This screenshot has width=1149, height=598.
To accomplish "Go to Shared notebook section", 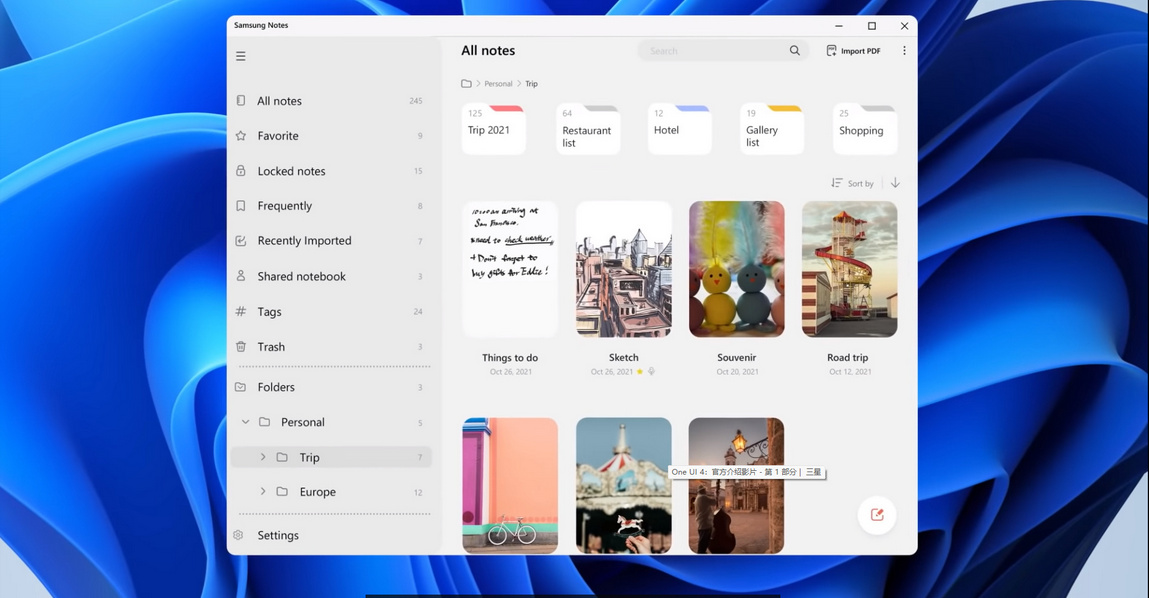I will point(301,276).
